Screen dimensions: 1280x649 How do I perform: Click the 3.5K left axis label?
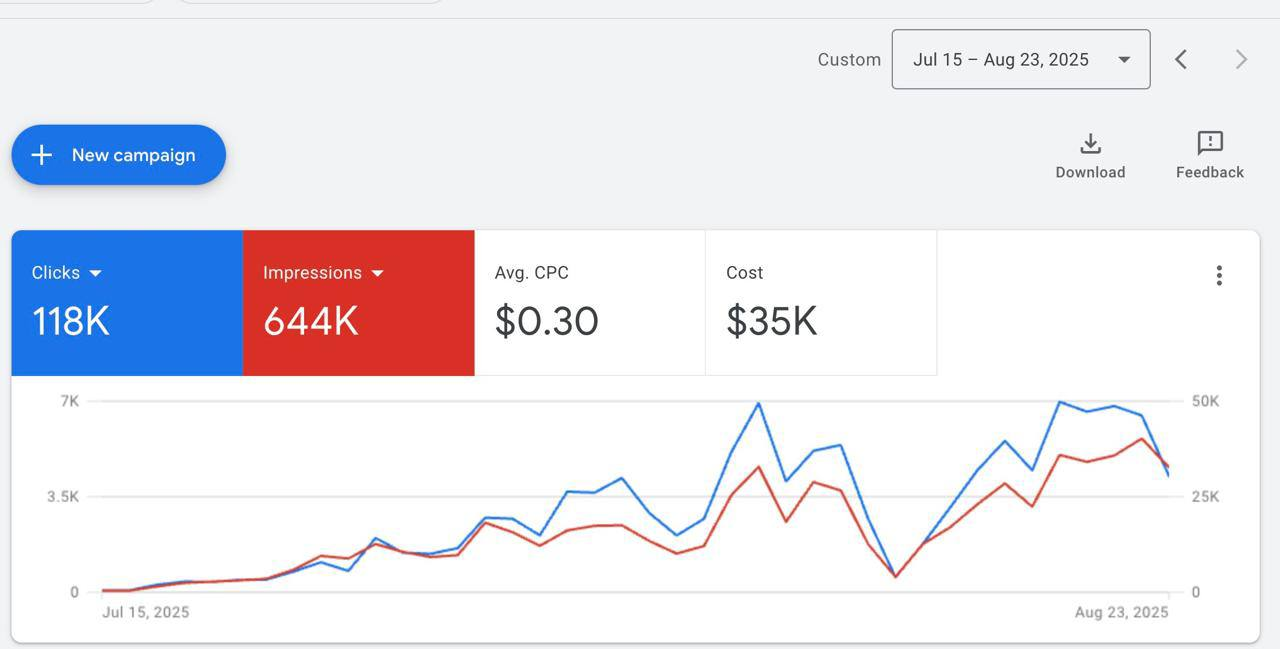62,496
